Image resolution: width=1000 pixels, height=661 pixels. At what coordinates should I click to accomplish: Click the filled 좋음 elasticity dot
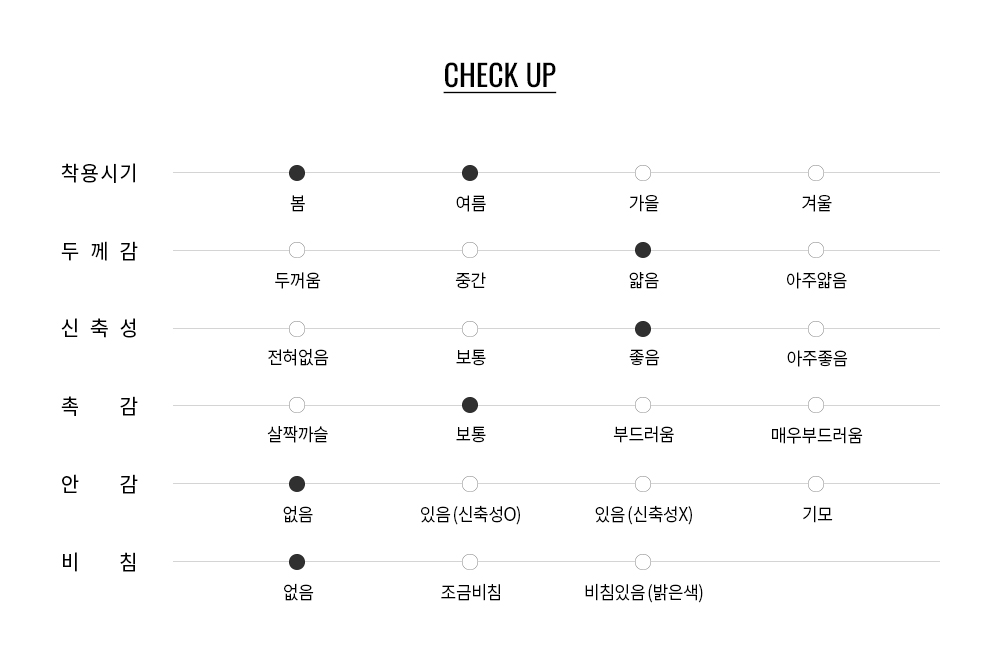(x=643, y=329)
